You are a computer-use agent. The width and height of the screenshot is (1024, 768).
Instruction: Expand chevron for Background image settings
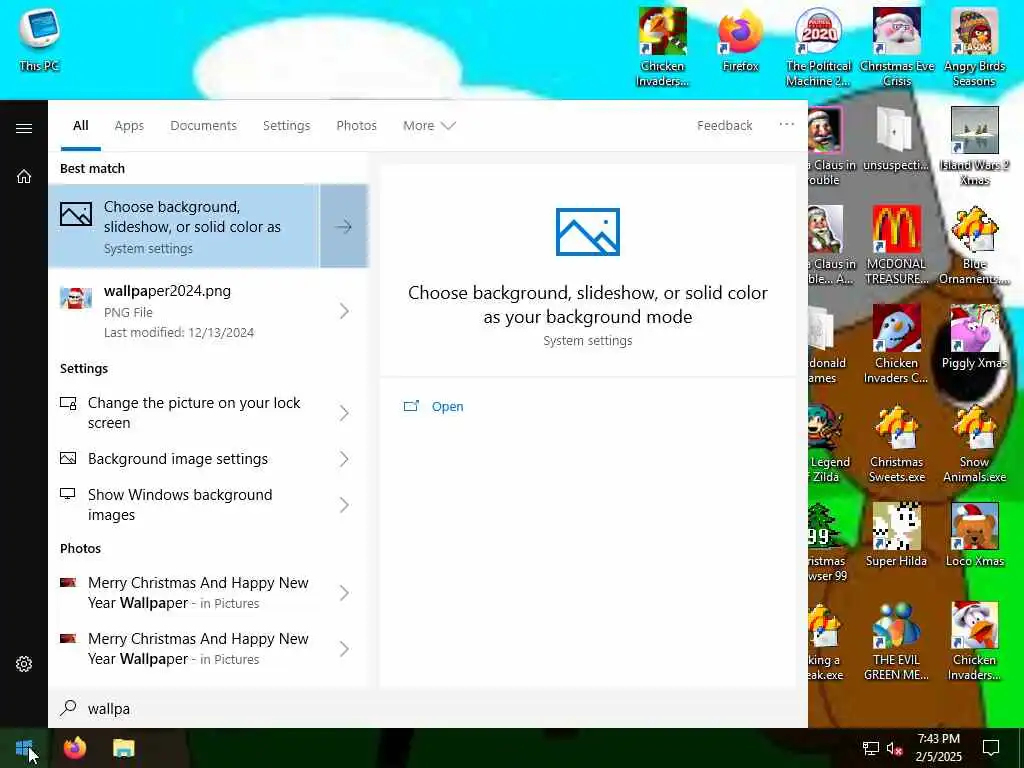[x=344, y=459]
